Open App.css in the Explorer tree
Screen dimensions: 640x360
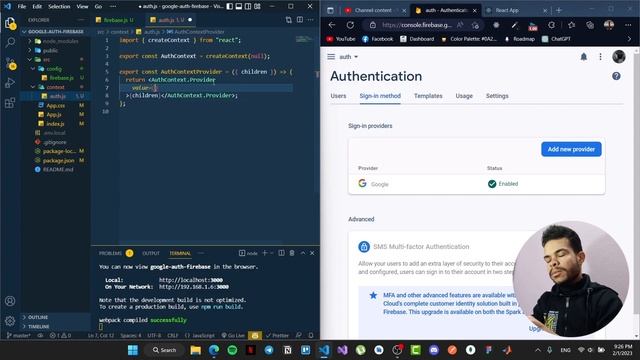pyautogui.click(x=56, y=105)
